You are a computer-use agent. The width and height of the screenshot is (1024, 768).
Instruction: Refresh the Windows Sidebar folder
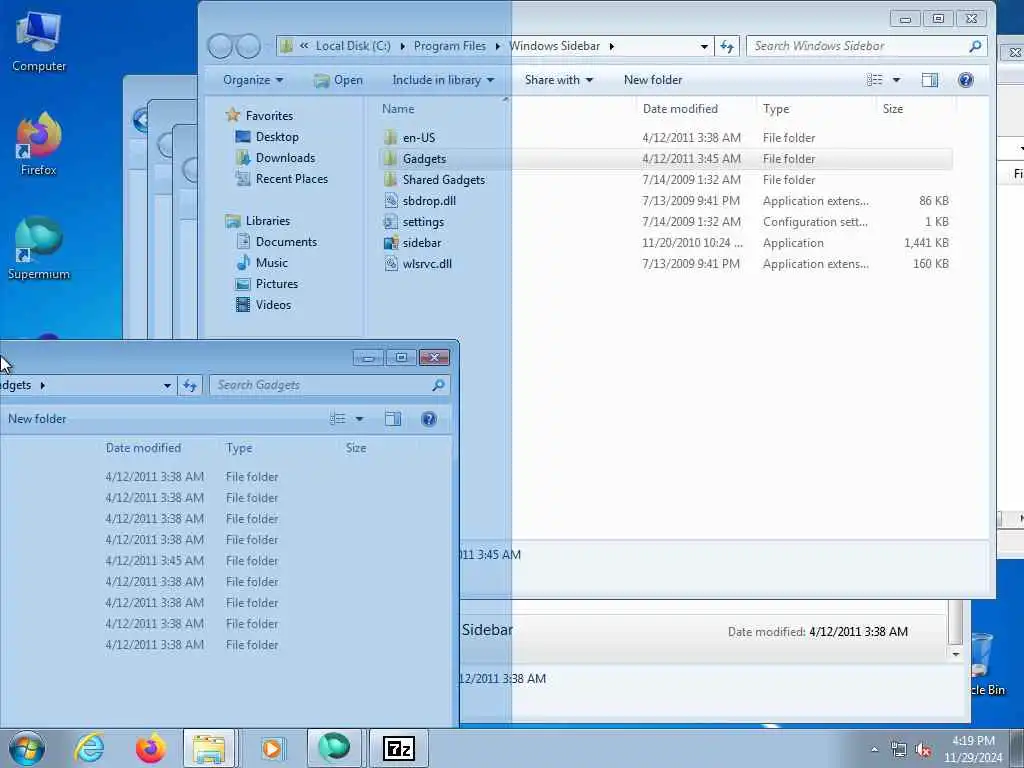727,46
